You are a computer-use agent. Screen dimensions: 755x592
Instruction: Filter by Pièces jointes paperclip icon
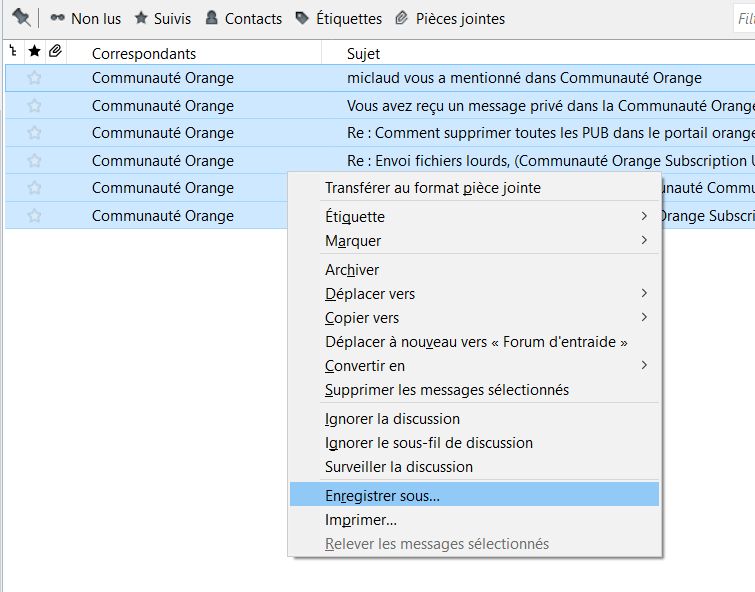tap(402, 19)
